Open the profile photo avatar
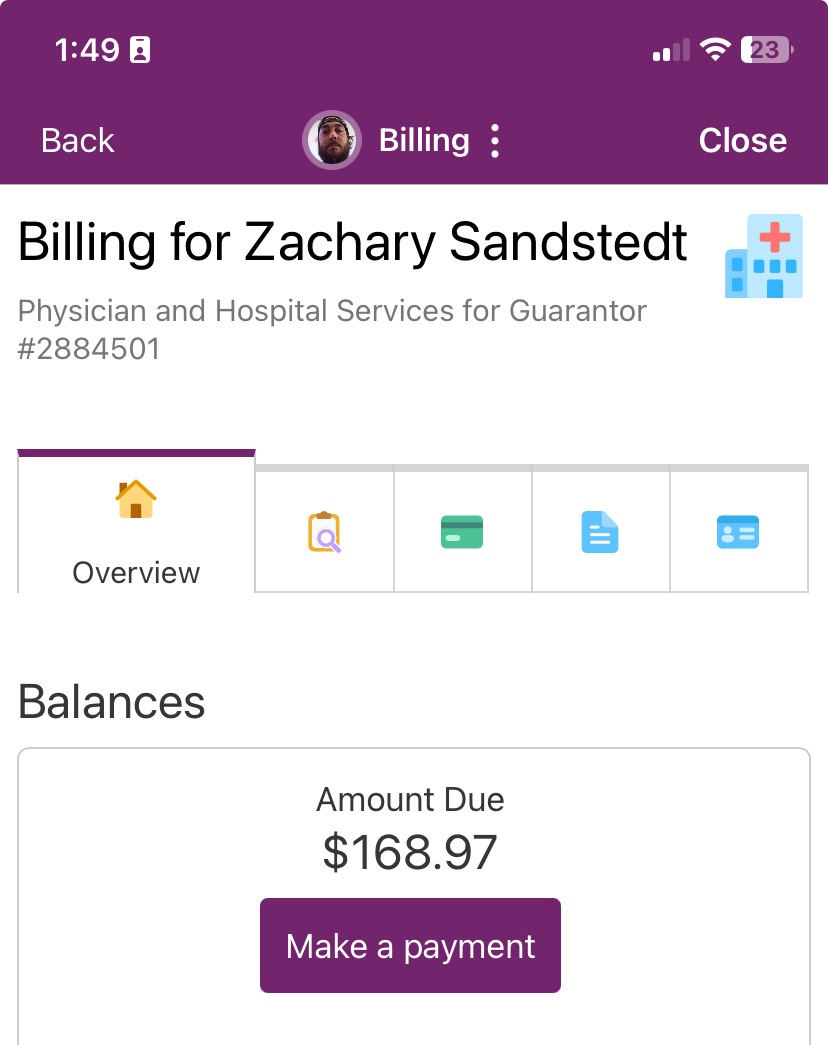Image resolution: width=828 pixels, height=1045 pixels. click(331, 140)
